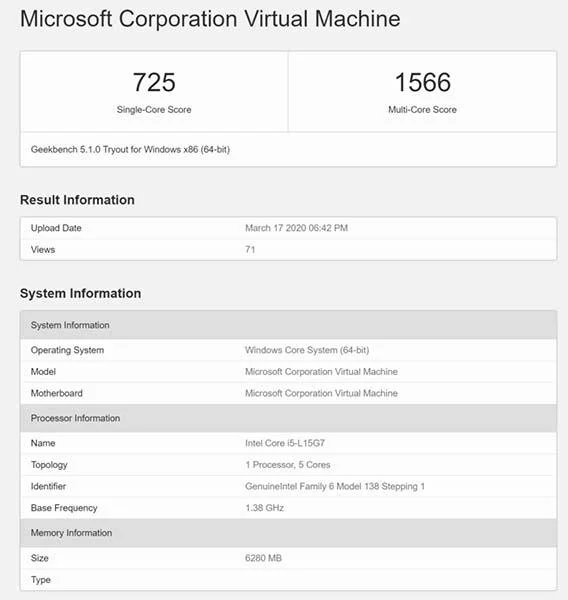Click the Processor Information table header
568x600 pixels.
point(288,418)
